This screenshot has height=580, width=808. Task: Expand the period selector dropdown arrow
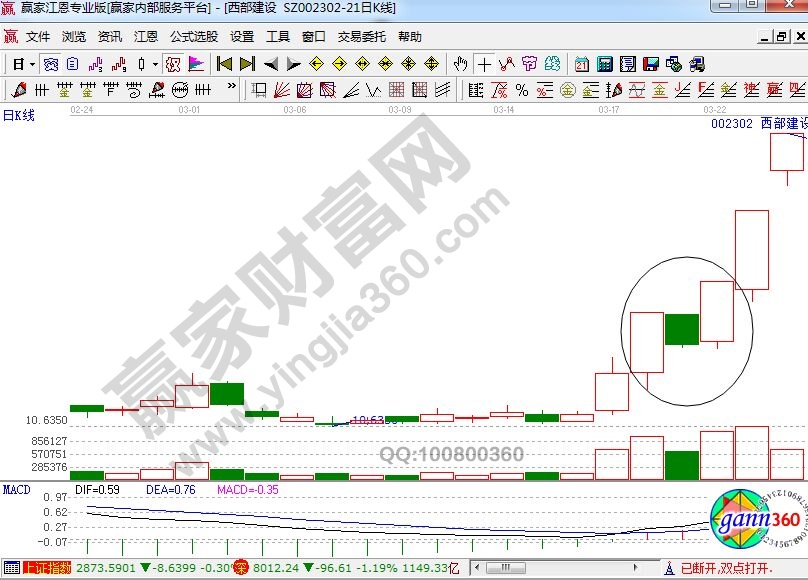pos(32,64)
